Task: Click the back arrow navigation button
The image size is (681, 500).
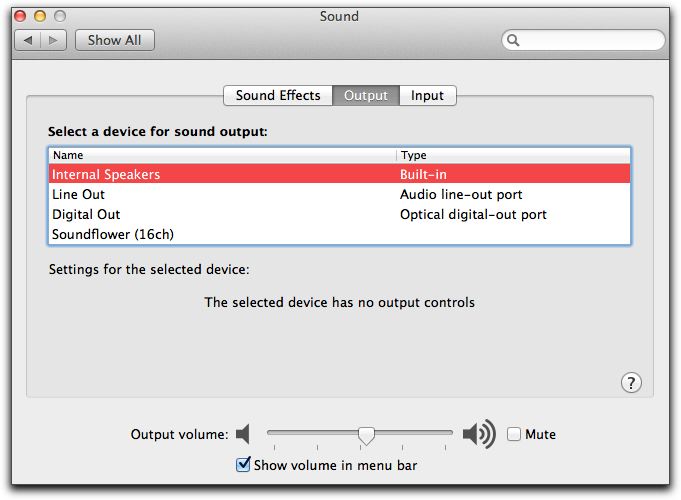Action: point(28,40)
